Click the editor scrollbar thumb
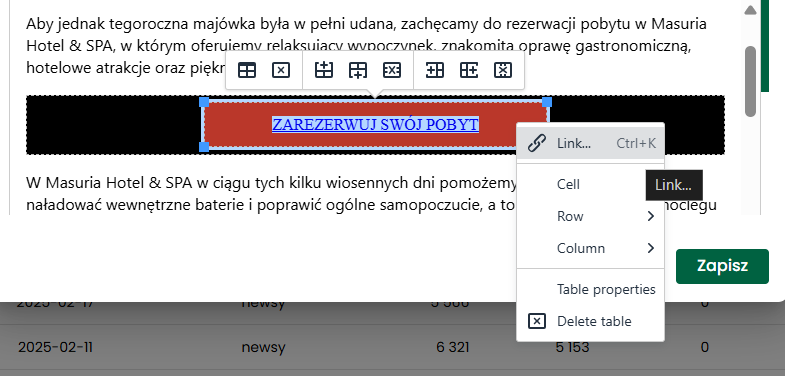 click(750, 82)
